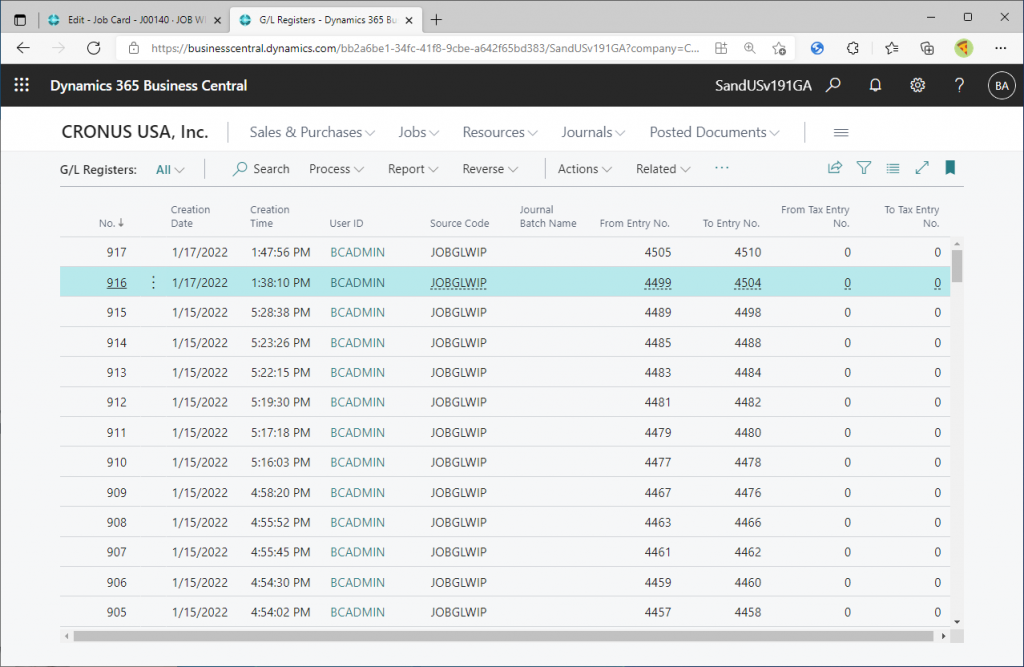Open the hamburger navigation menu icon
1024x667 pixels.
point(841,133)
